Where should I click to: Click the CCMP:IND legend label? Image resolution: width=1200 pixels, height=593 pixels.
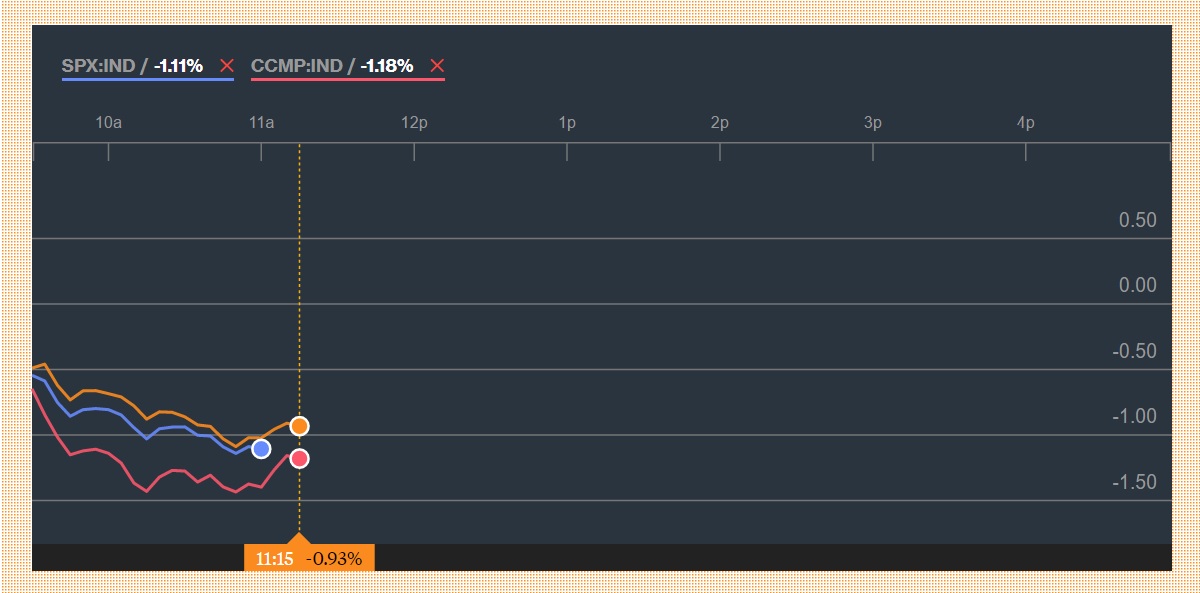[x=296, y=66]
